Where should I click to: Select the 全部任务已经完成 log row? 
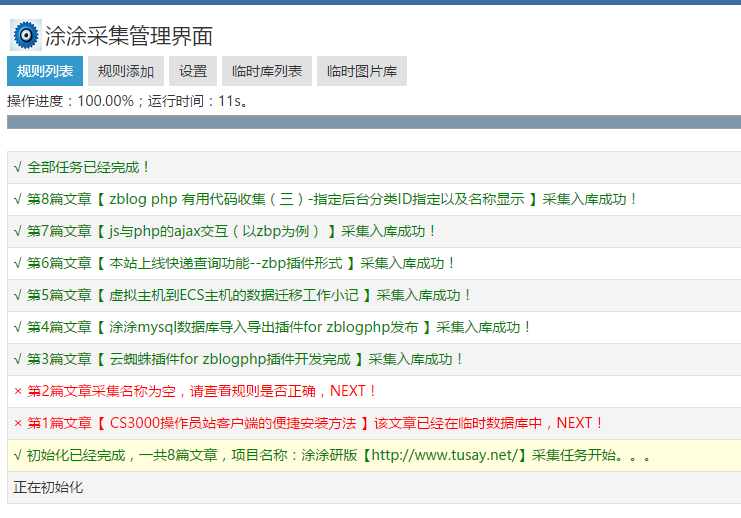pyautogui.click(x=374, y=167)
